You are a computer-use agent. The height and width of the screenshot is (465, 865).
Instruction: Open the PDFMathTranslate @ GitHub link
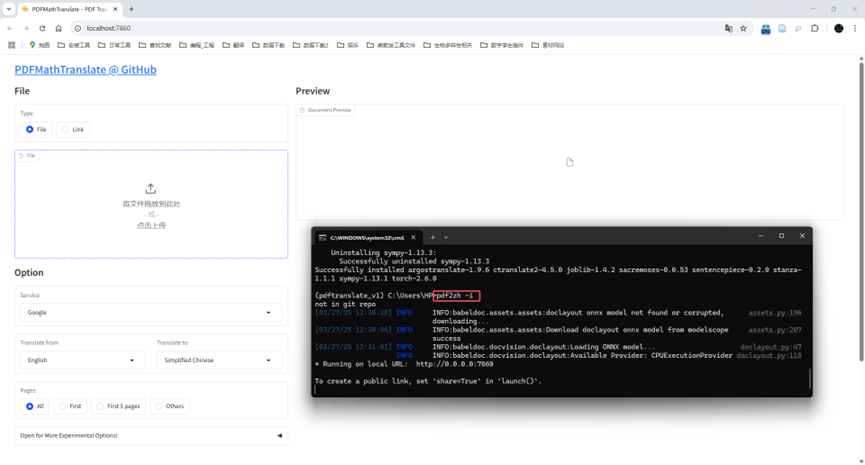point(86,70)
